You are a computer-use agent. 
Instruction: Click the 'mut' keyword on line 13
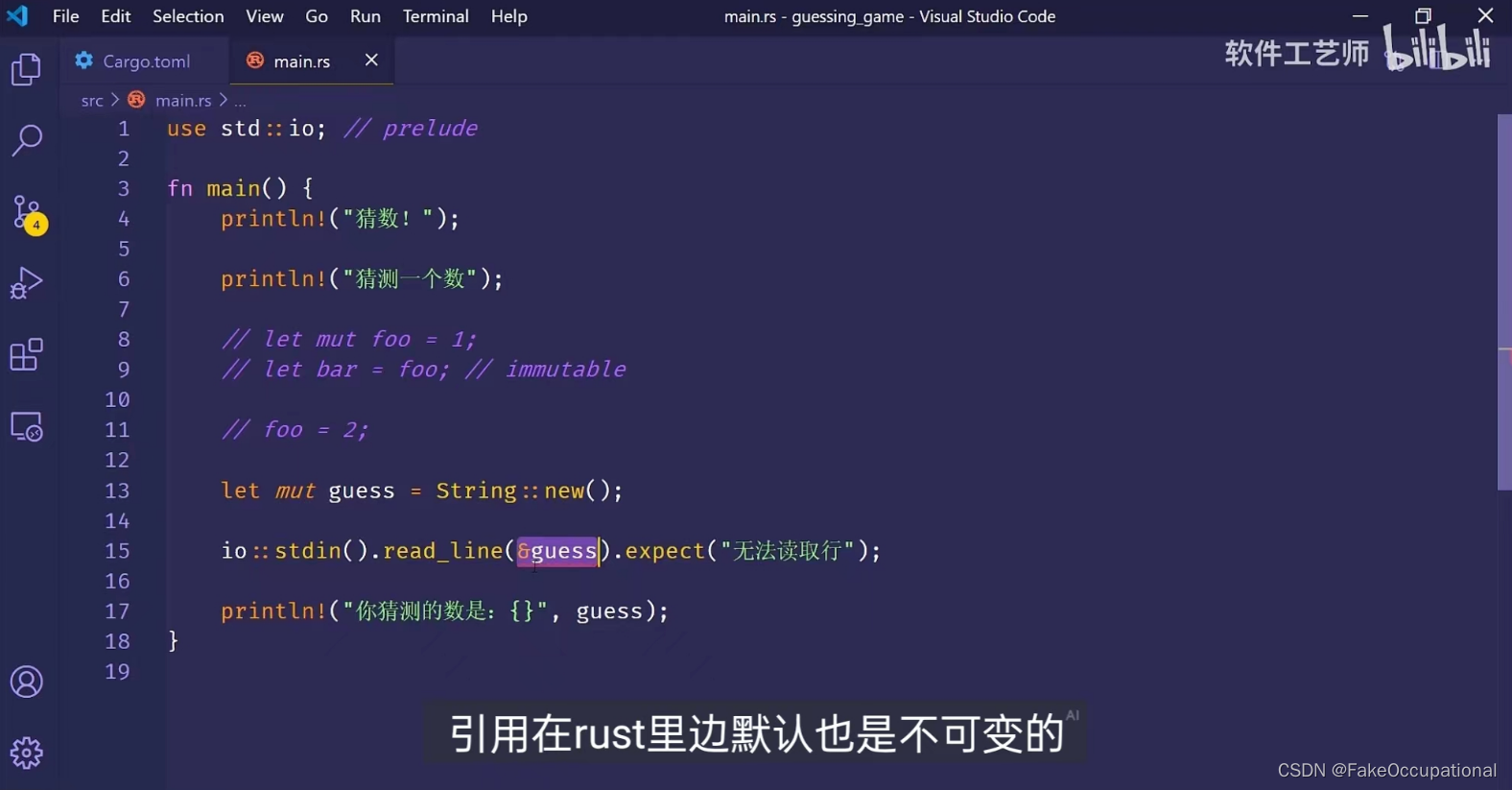[295, 491]
